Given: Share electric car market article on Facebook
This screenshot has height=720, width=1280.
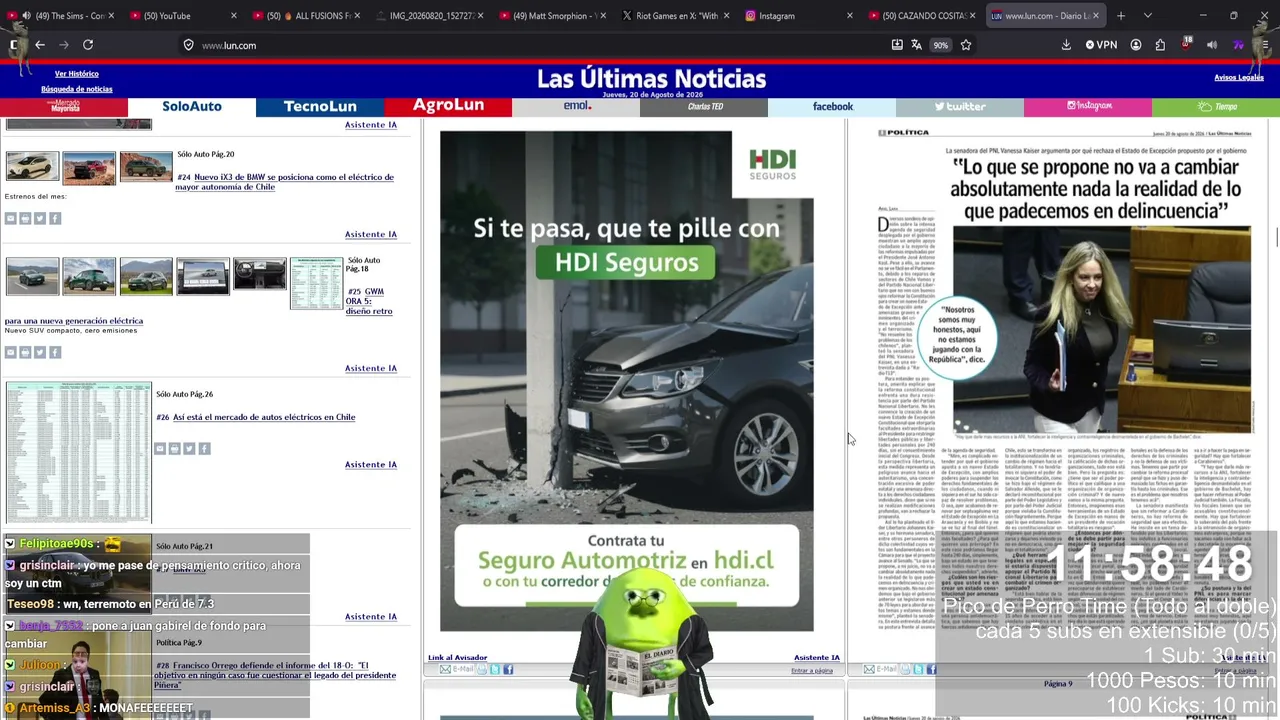Looking at the screenshot, I should point(204,449).
